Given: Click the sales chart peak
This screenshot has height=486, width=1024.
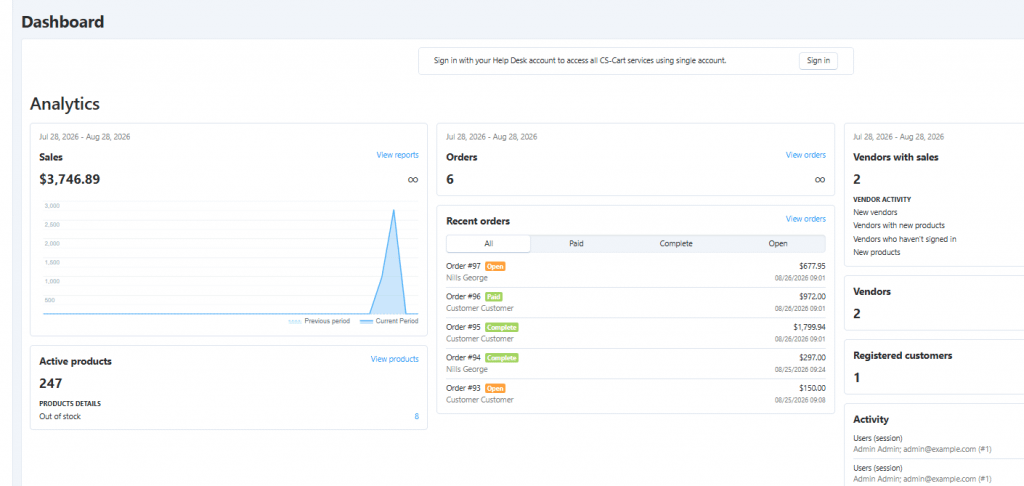Looking at the screenshot, I should 393,210.
